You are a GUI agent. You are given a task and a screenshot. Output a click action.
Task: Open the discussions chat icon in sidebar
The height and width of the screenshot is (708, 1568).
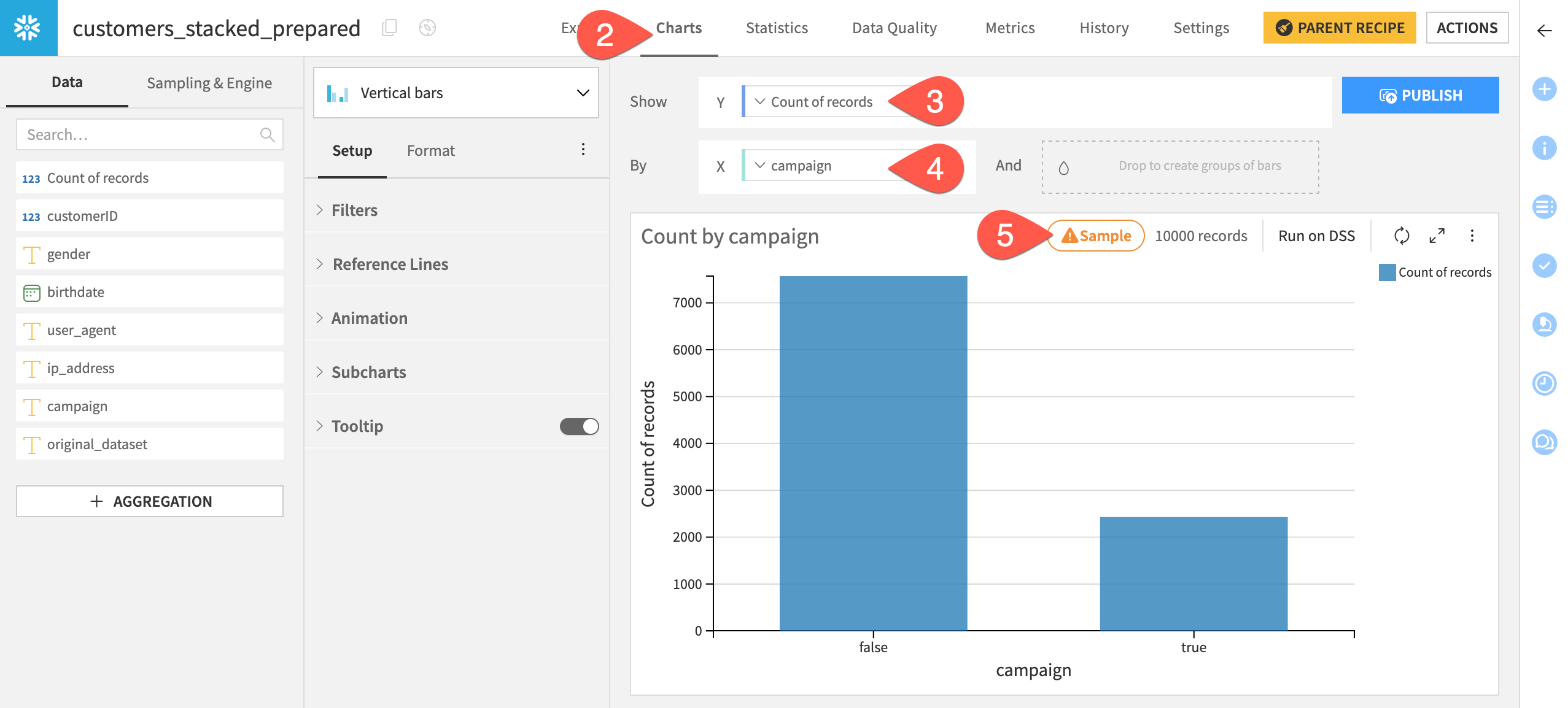(1544, 442)
